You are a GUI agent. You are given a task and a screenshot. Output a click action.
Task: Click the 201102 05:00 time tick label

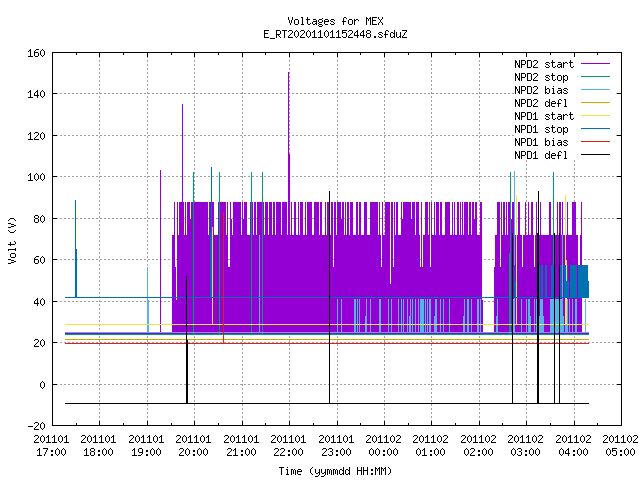pos(620,446)
